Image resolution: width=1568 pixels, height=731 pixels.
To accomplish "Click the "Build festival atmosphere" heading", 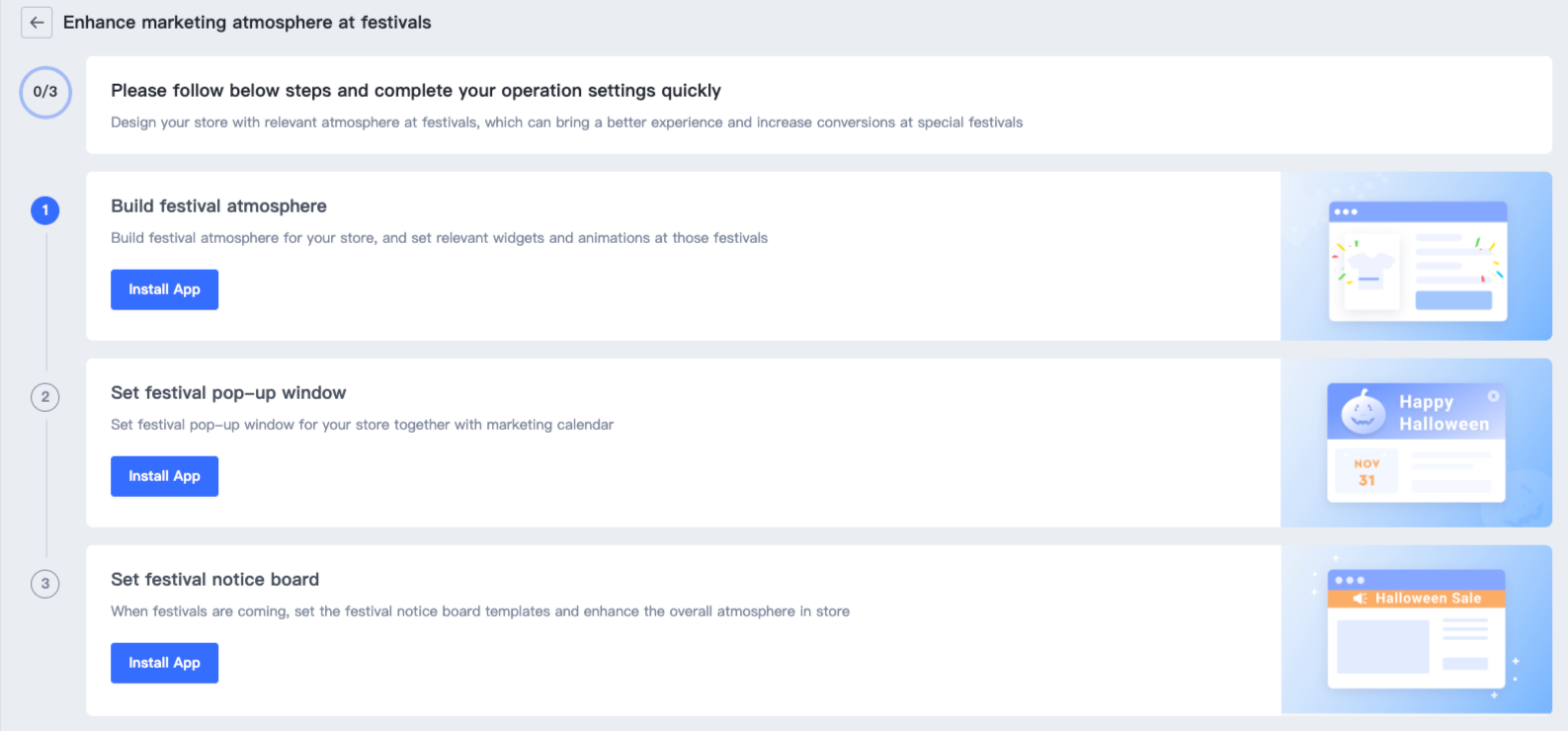I will coord(218,206).
